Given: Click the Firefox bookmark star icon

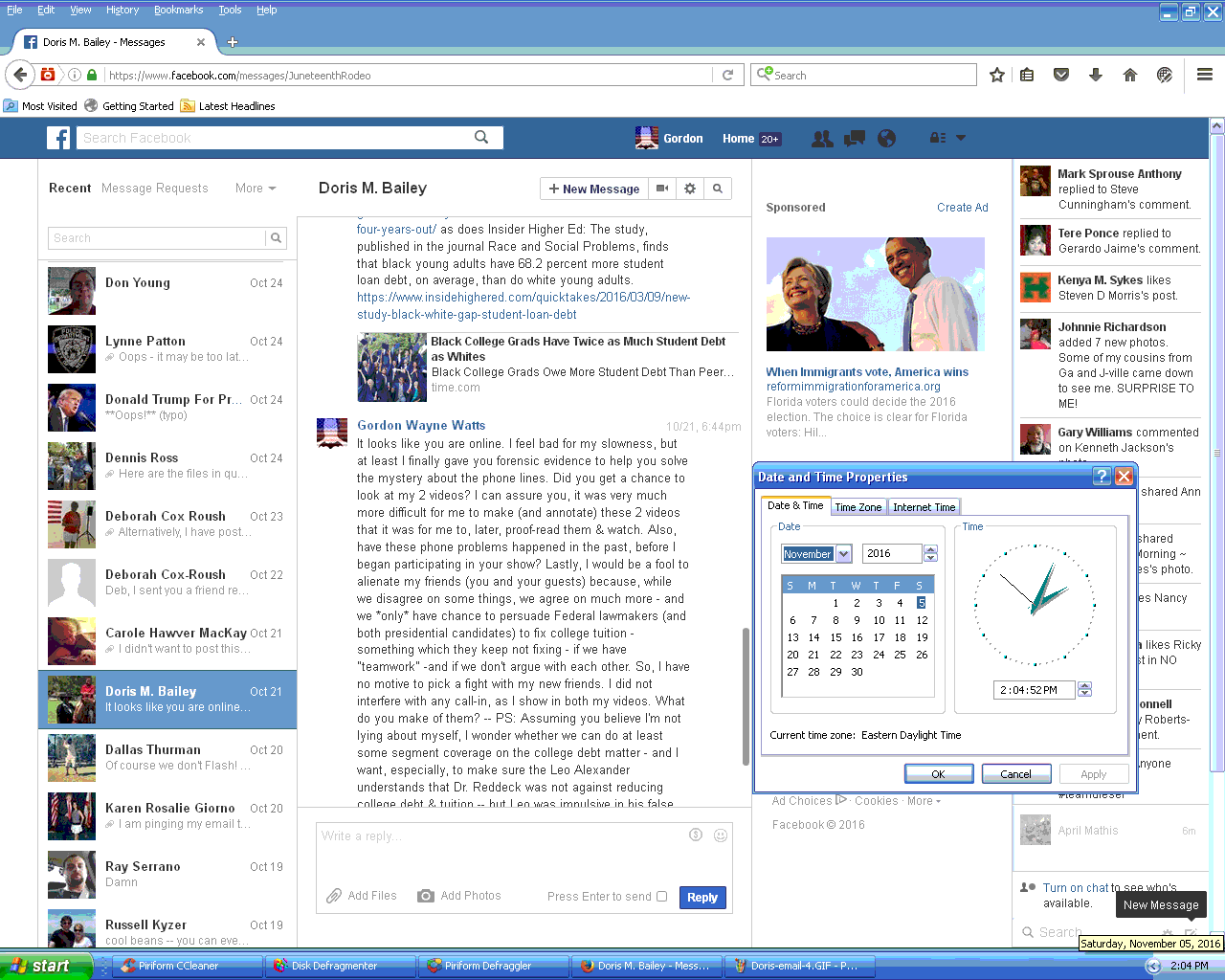Looking at the screenshot, I should (x=997, y=75).
